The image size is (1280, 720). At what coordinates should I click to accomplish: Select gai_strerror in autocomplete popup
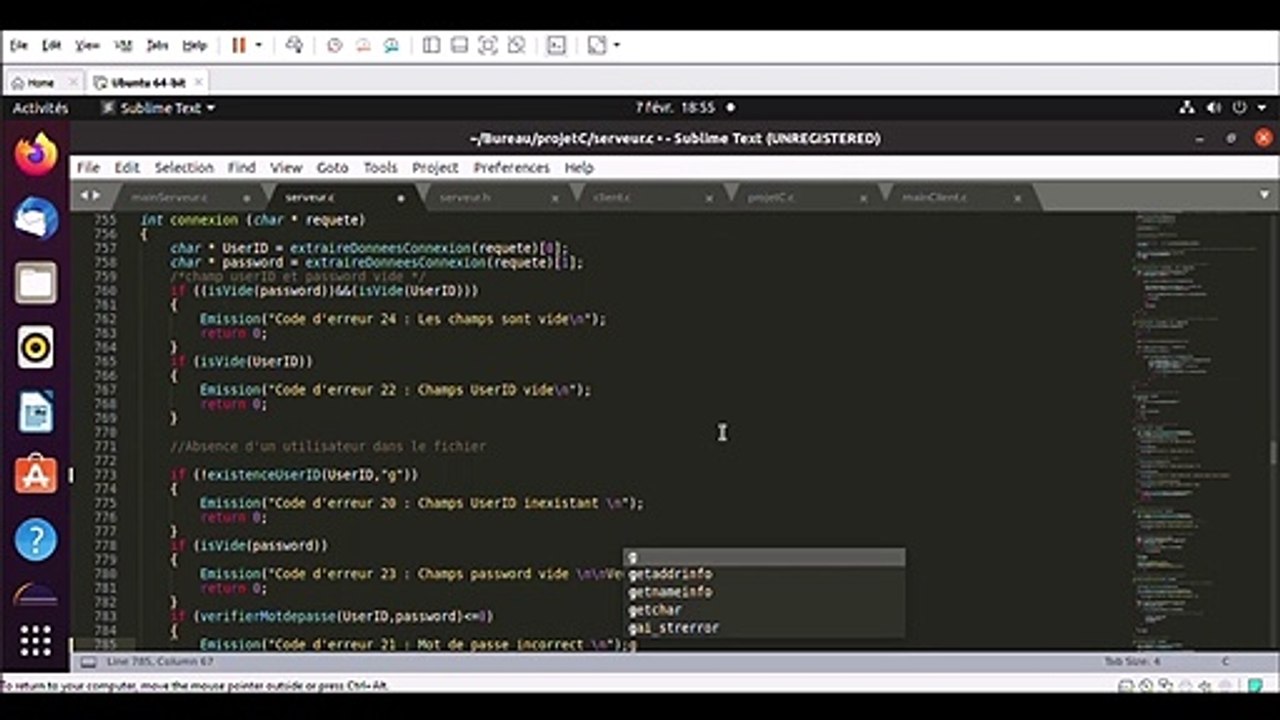pos(764,628)
